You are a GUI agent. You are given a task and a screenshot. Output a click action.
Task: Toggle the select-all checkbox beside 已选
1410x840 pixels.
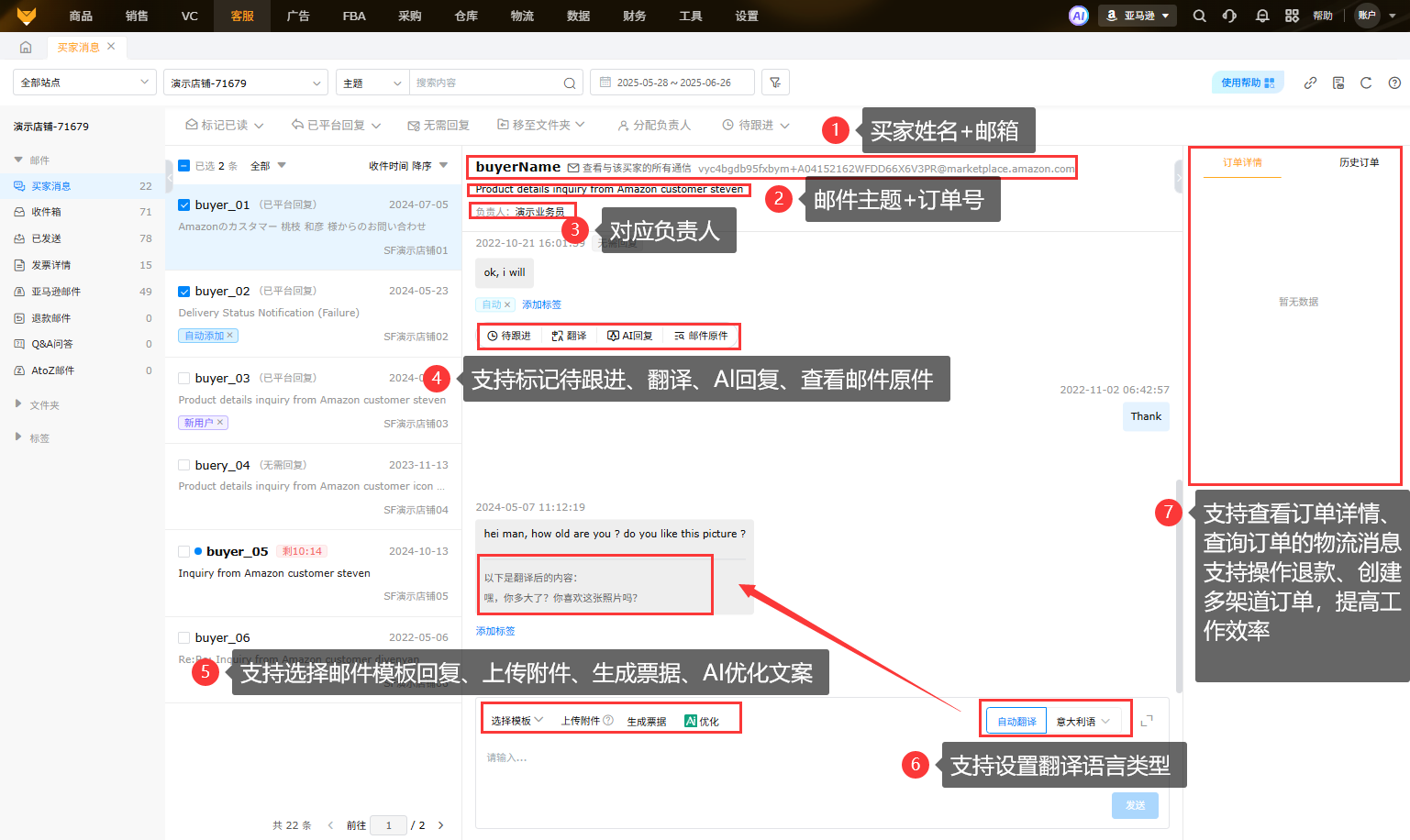(x=183, y=166)
